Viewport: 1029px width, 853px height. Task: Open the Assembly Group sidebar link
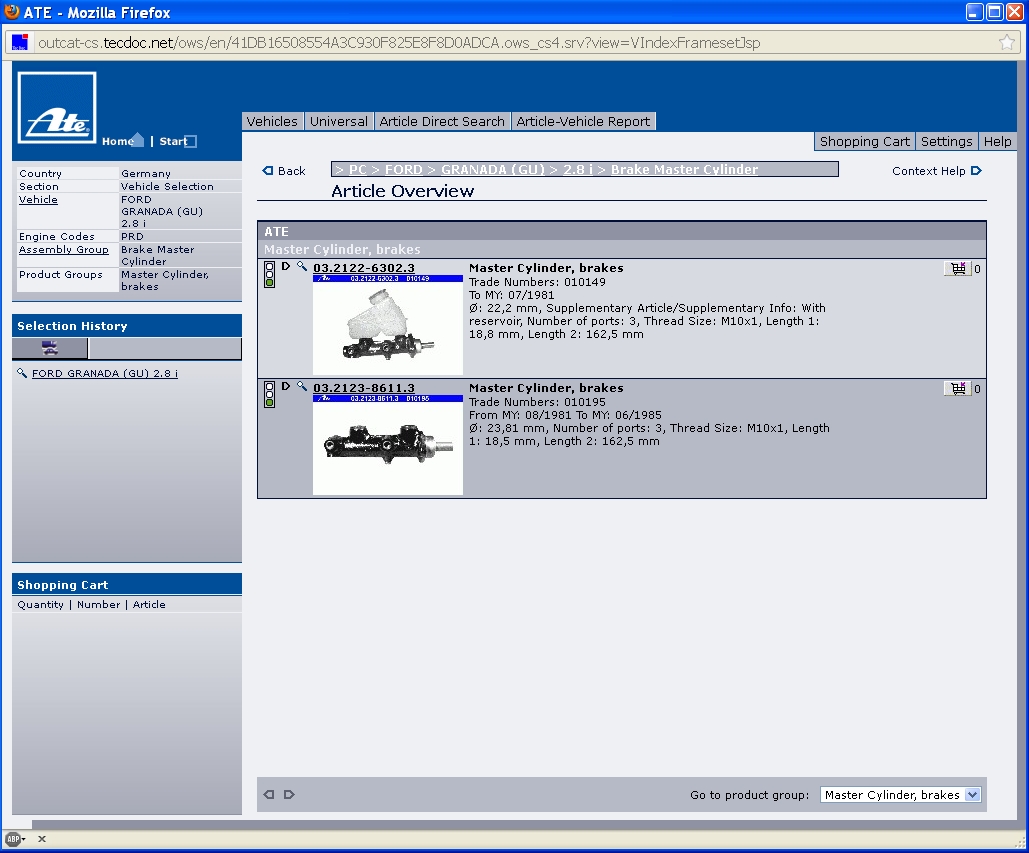point(64,249)
